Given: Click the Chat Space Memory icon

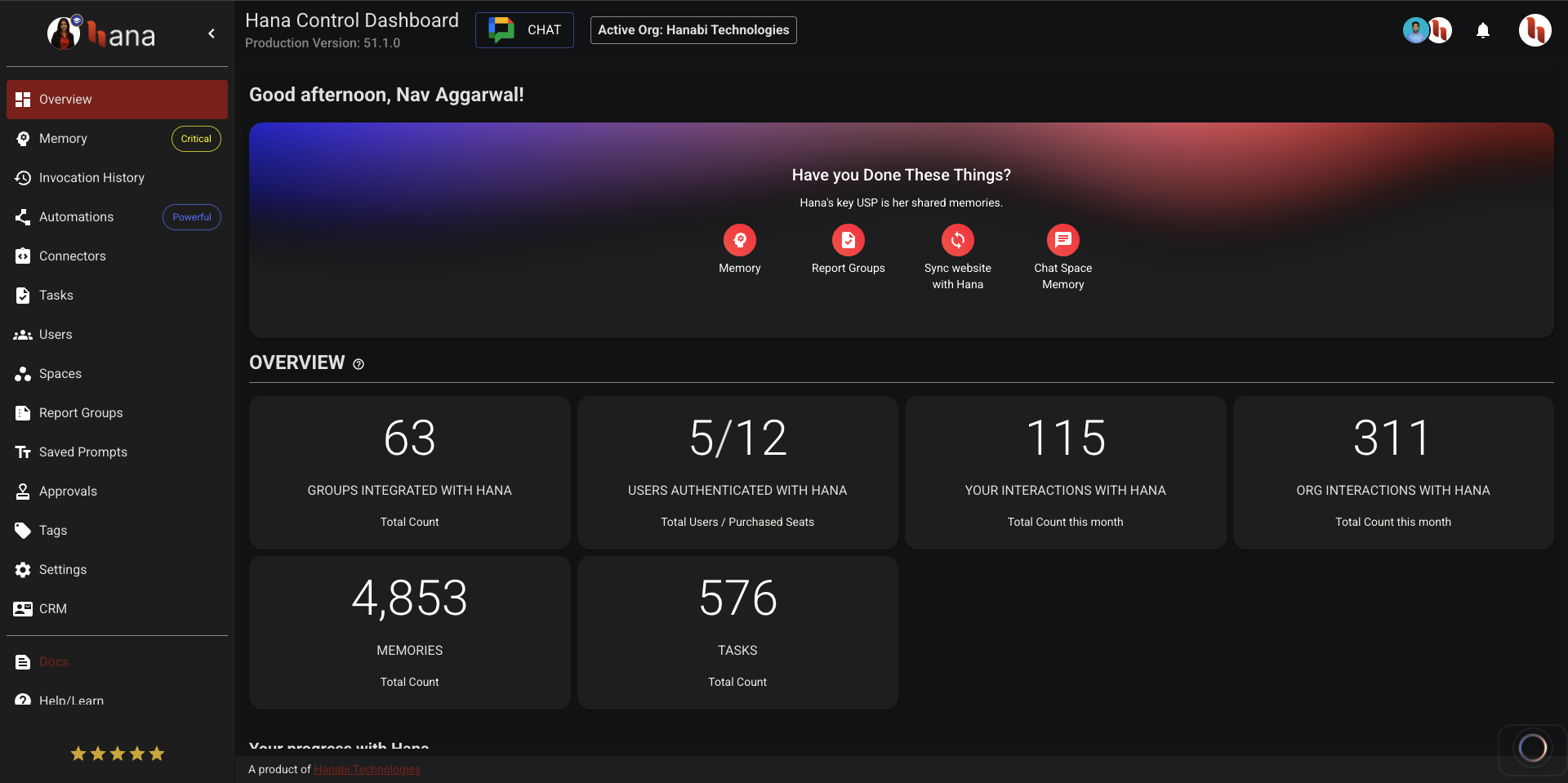Looking at the screenshot, I should tap(1063, 240).
